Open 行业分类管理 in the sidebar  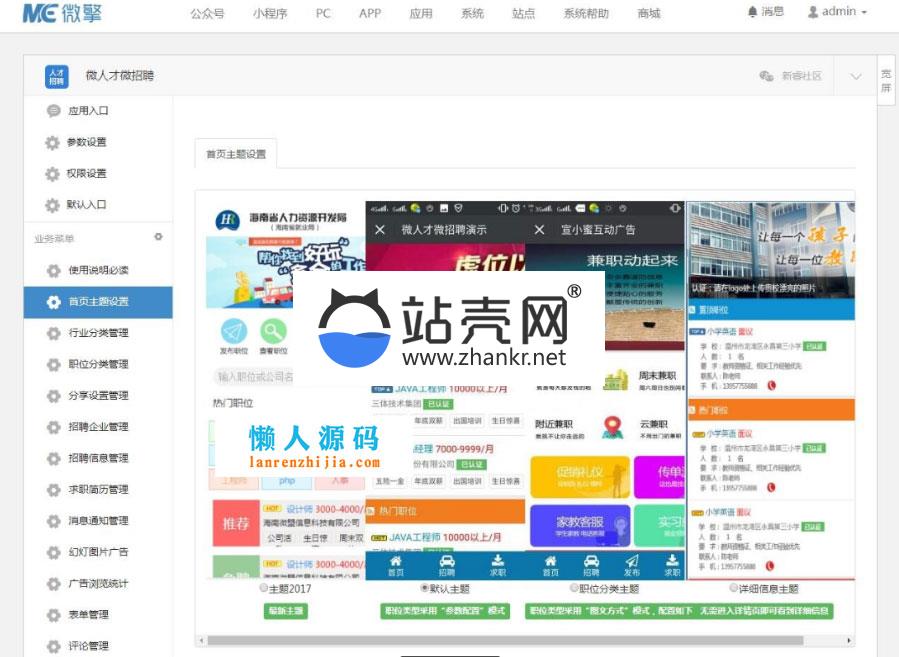(98, 333)
